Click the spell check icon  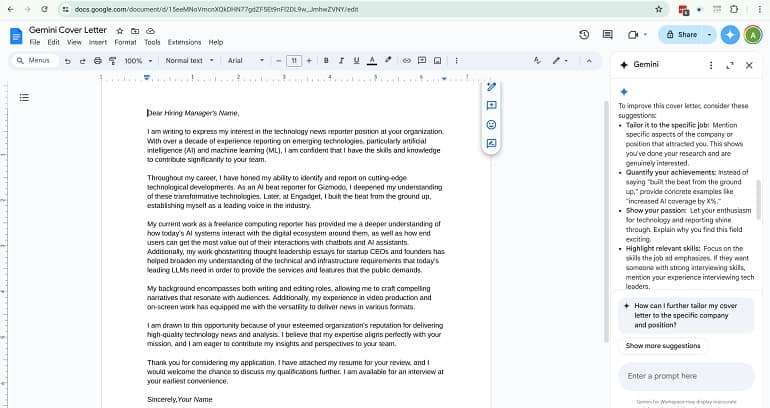[537, 60]
